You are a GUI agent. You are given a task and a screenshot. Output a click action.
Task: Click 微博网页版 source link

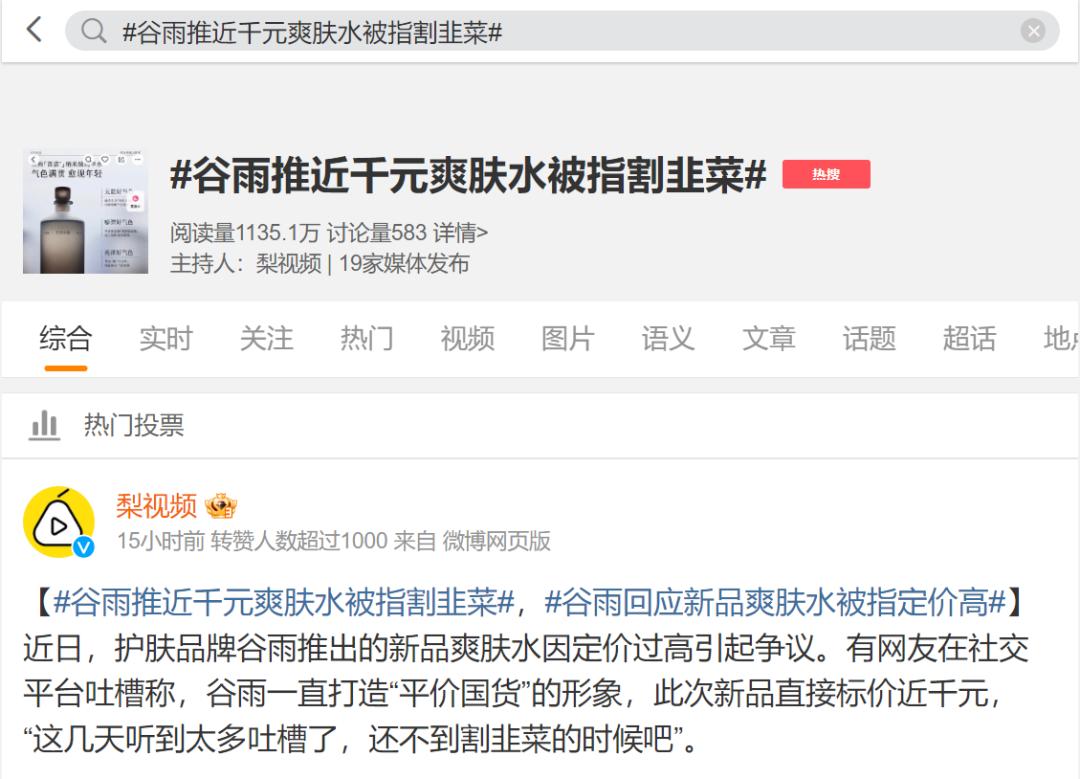tap(496, 541)
